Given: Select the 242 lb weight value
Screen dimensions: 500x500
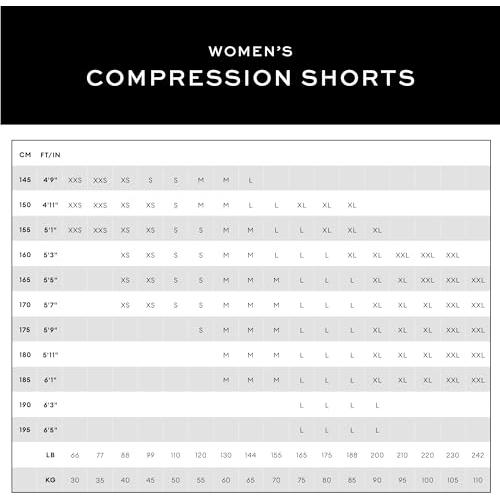Looking at the screenshot, I should (478, 455).
